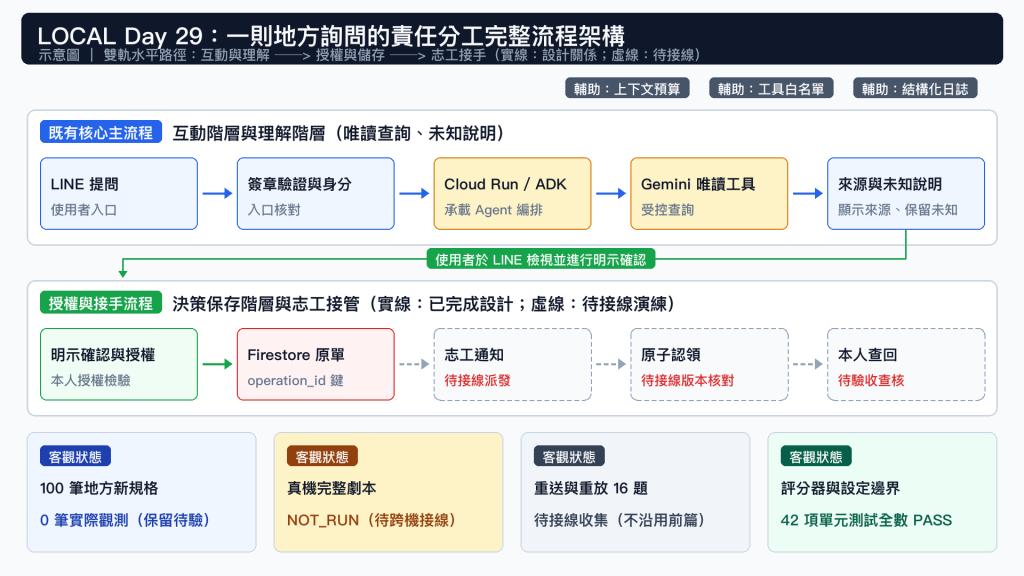Click the dashed 志工通知 box

512,364
